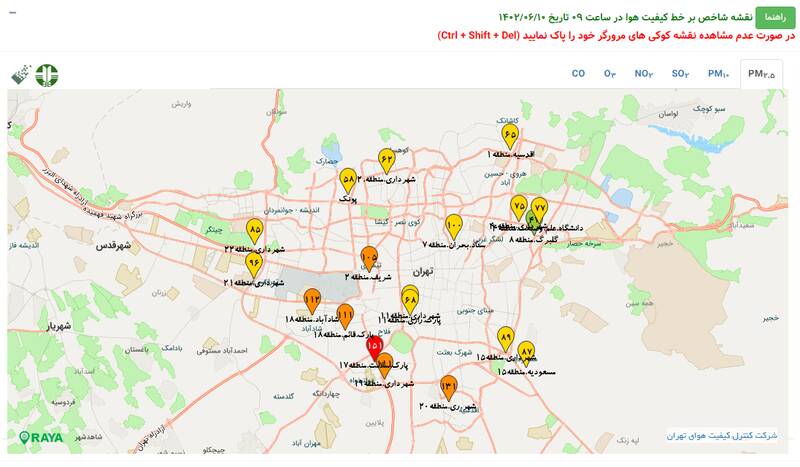Click the minimize dash at top left
The width and height of the screenshot is (800, 467).
13,13
